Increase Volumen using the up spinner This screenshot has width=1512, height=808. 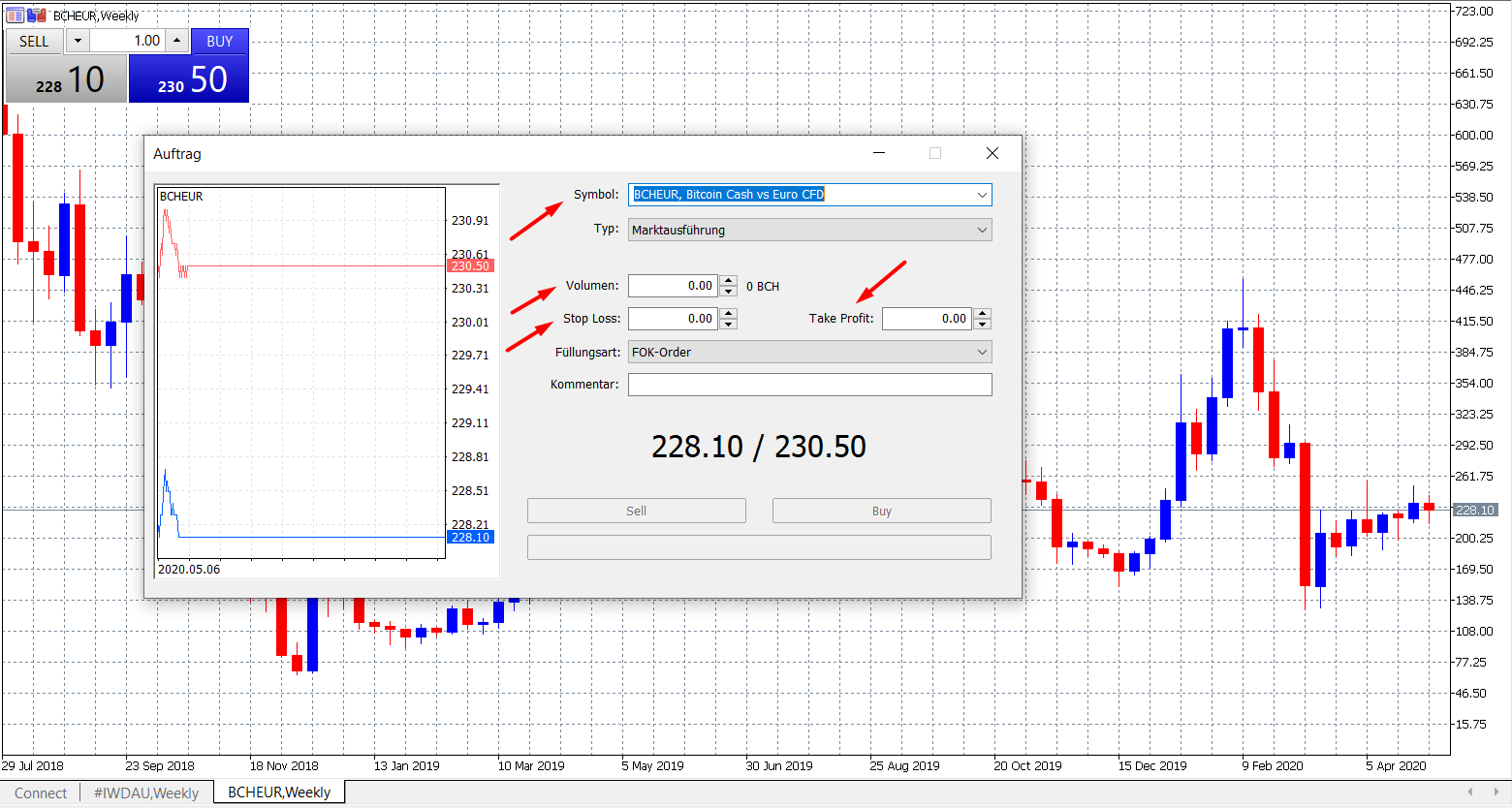[x=729, y=281]
